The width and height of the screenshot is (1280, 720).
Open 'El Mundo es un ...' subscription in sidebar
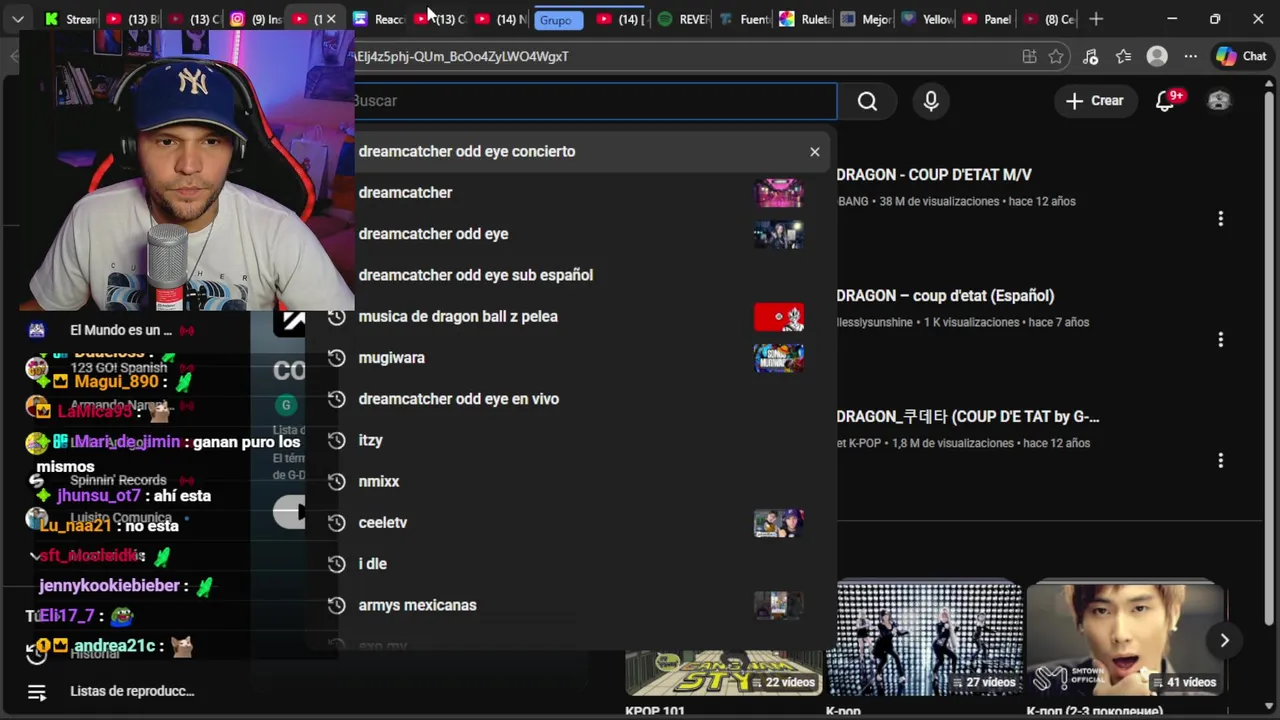coord(121,330)
